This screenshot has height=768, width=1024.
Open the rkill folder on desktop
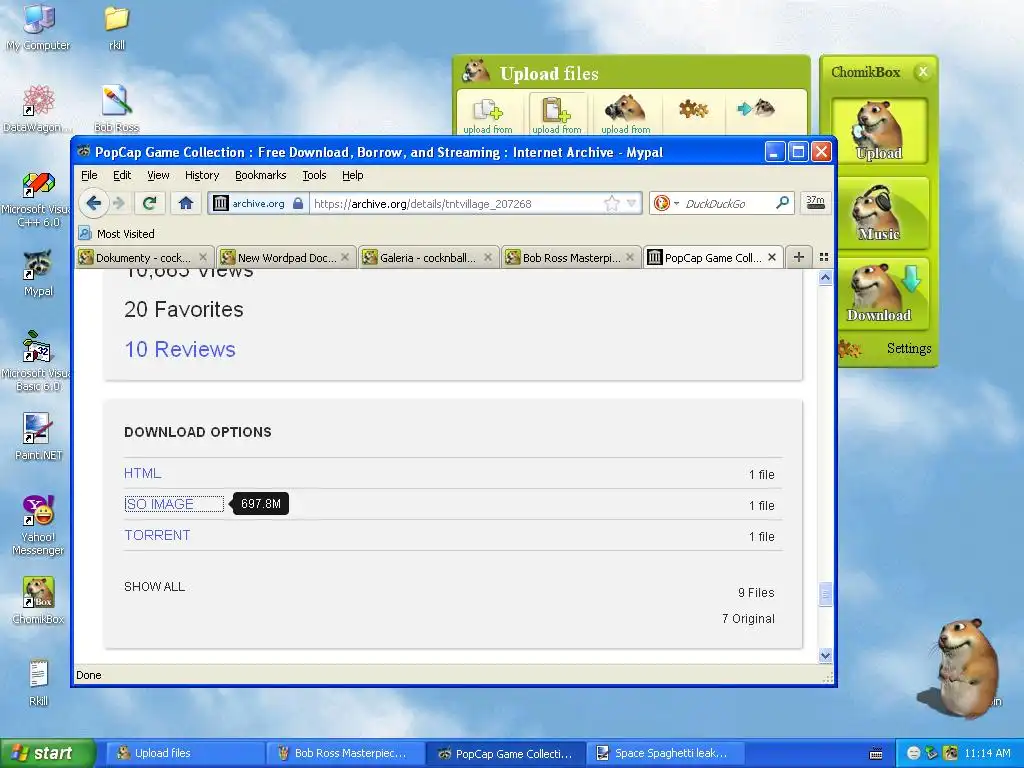[116, 26]
